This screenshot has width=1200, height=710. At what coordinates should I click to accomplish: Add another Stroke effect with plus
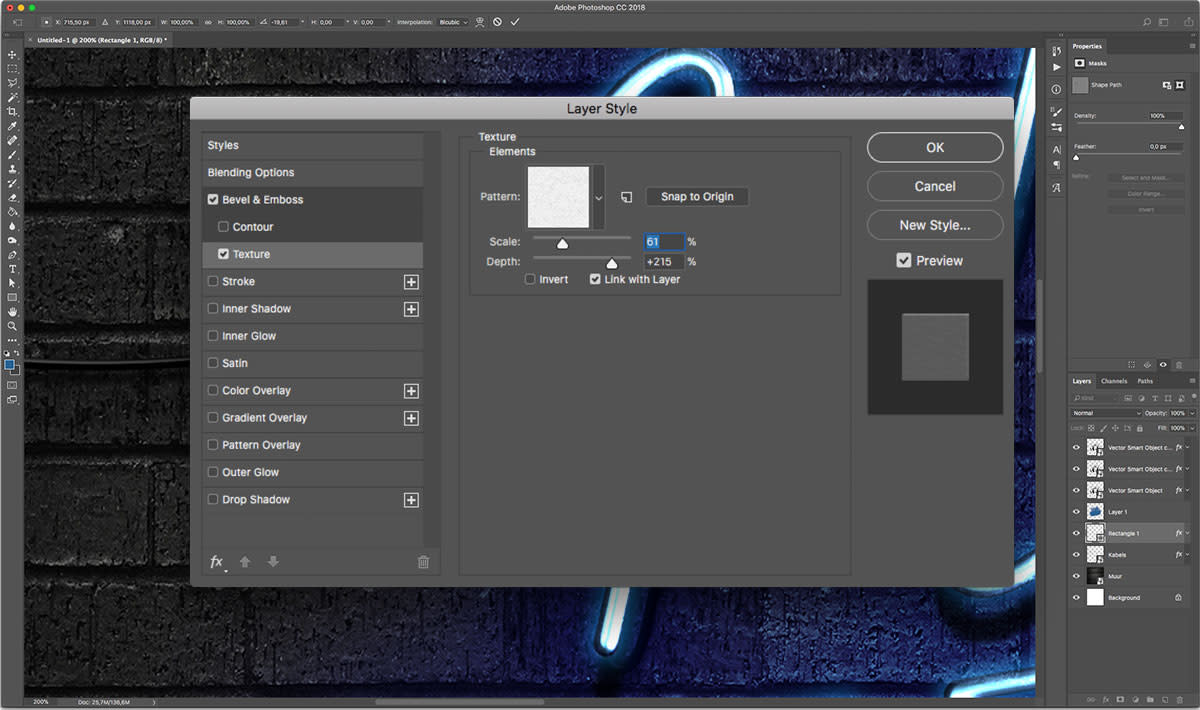411,282
